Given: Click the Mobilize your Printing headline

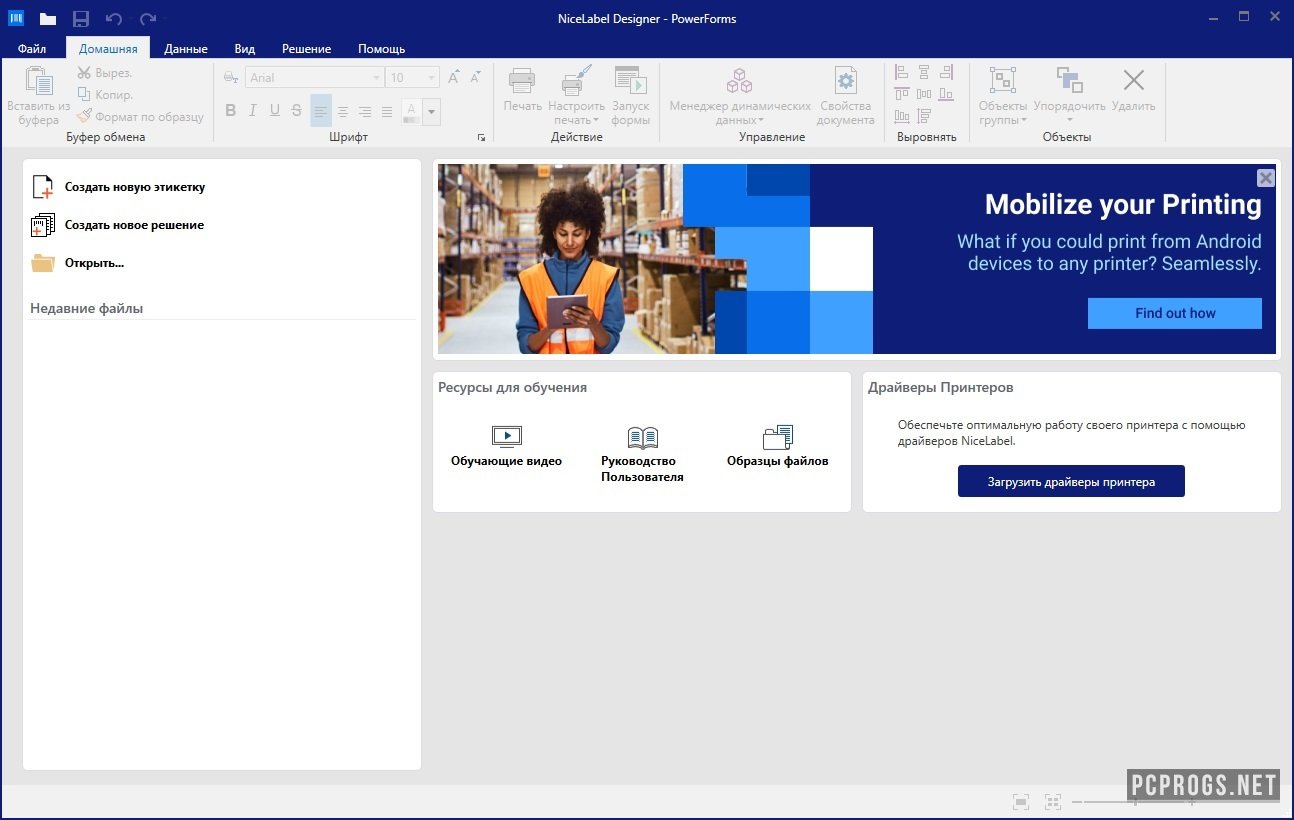Looking at the screenshot, I should (1123, 204).
